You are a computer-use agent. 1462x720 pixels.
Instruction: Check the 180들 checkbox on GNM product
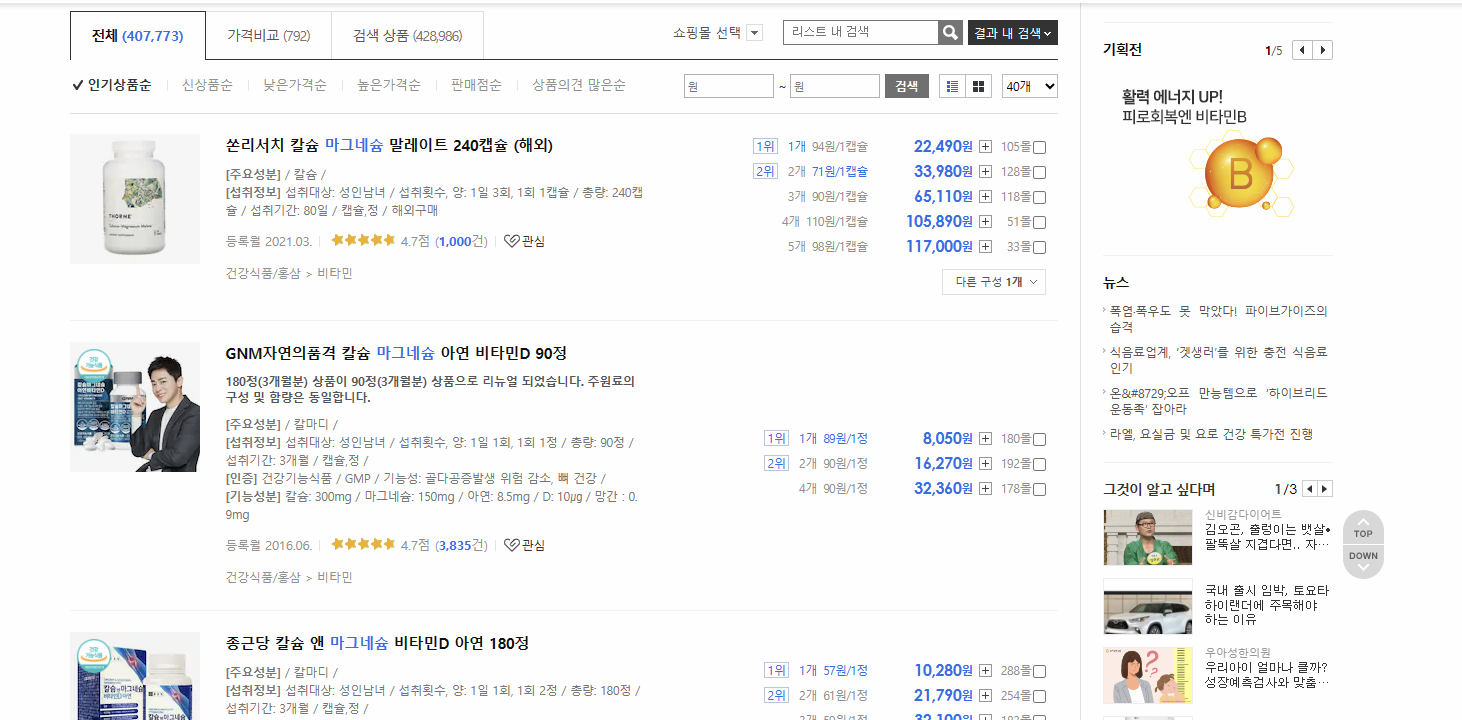(x=1038, y=438)
